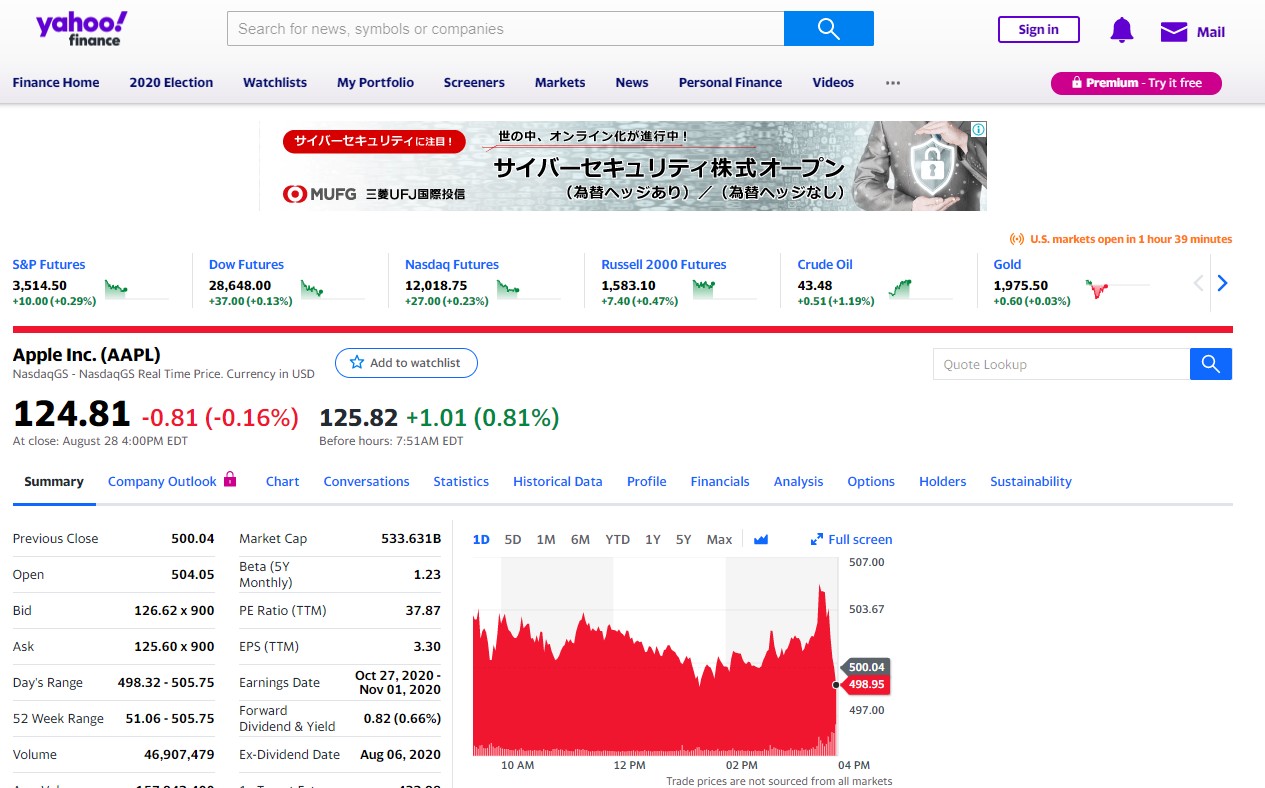Screen dimensions: 1265x788
Task: Open the Financials tab
Action: click(x=720, y=481)
